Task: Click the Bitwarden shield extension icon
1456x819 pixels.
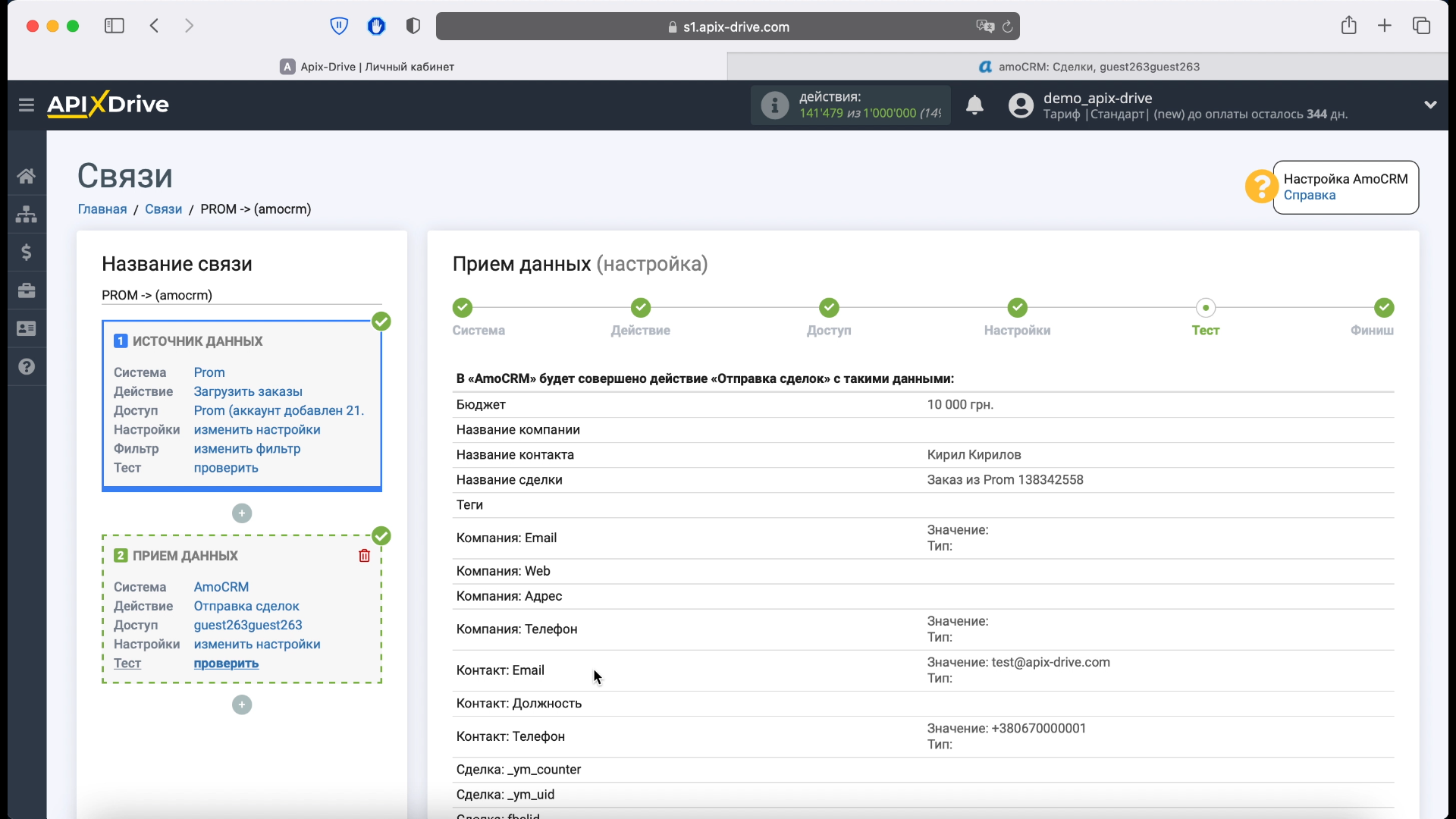Action: point(339,27)
